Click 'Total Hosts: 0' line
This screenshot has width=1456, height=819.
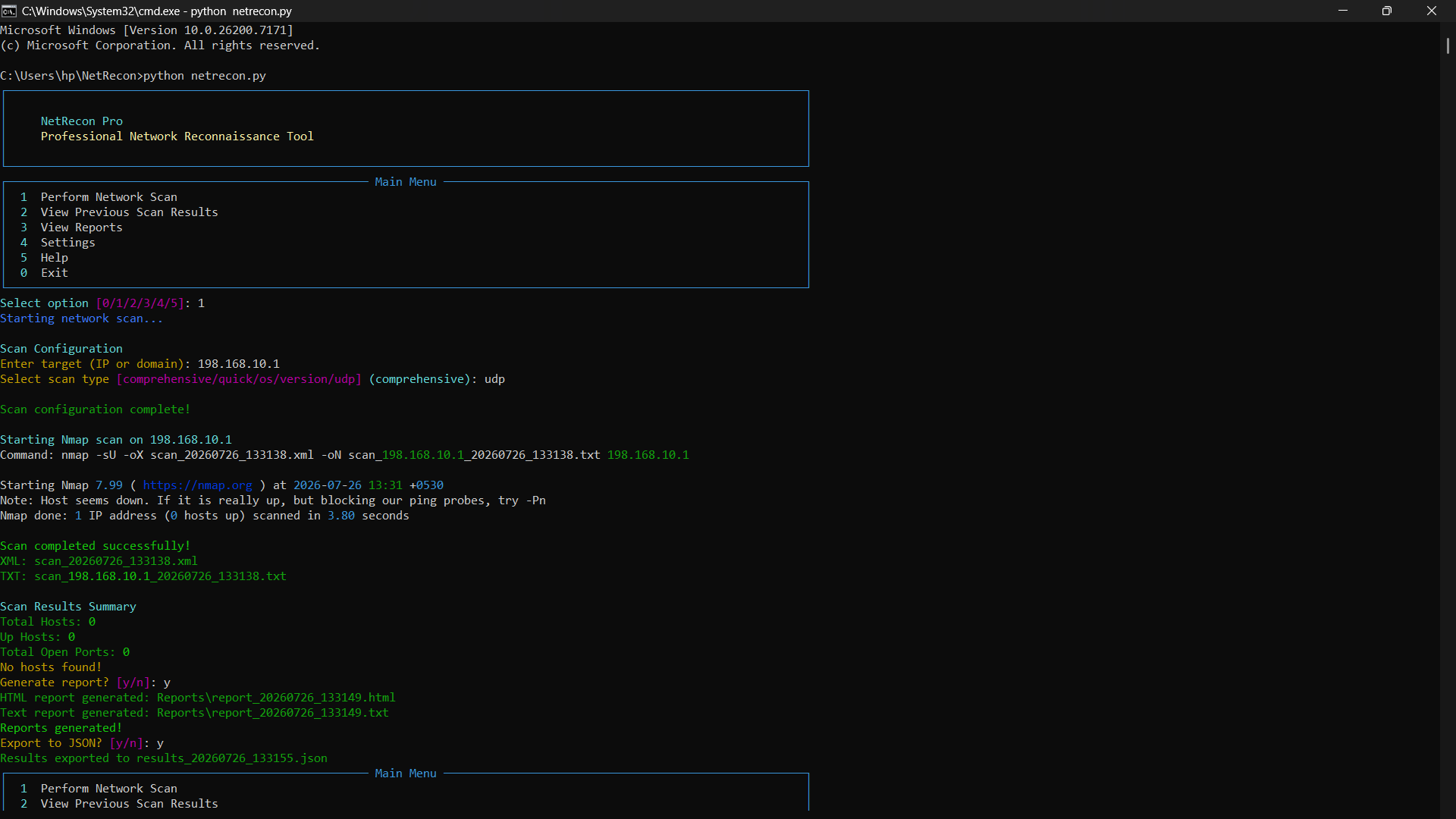click(x=48, y=622)
